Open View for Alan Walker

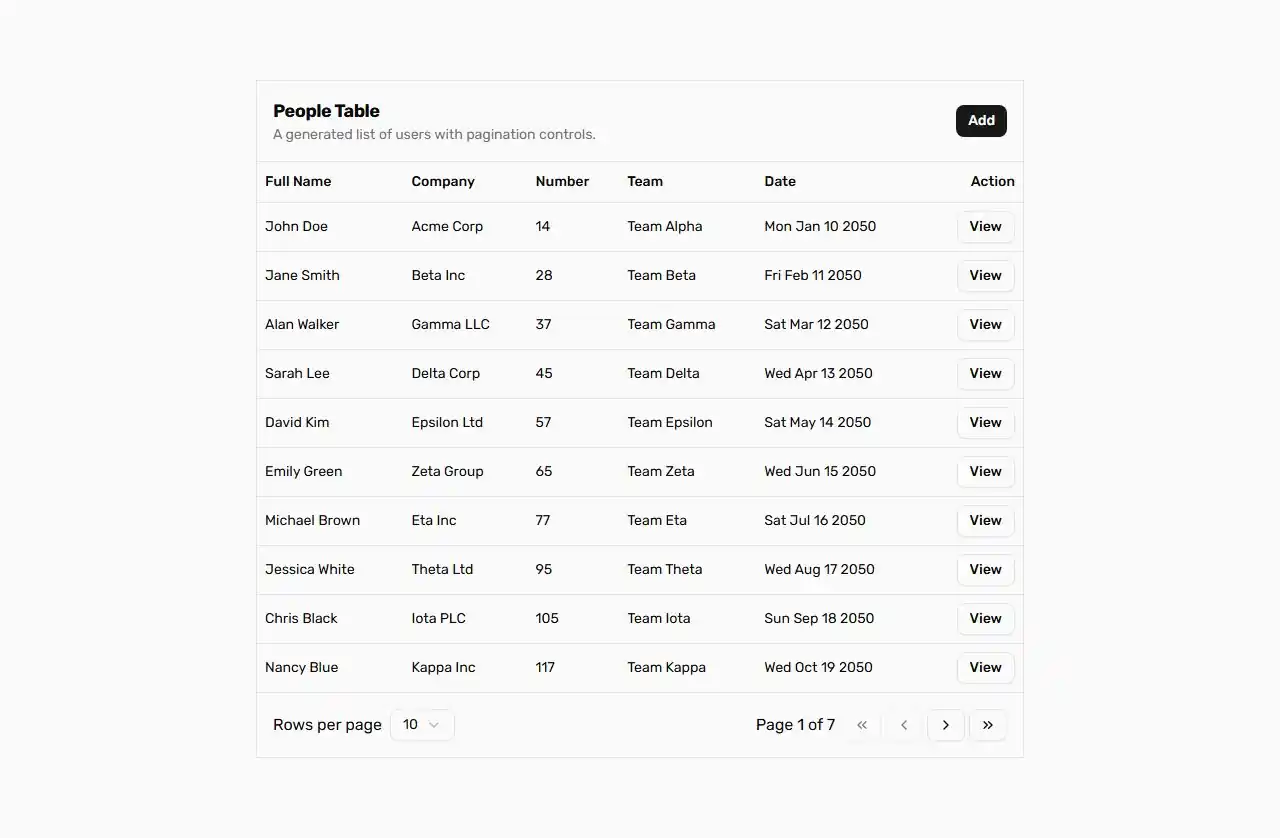click(985, 325)
